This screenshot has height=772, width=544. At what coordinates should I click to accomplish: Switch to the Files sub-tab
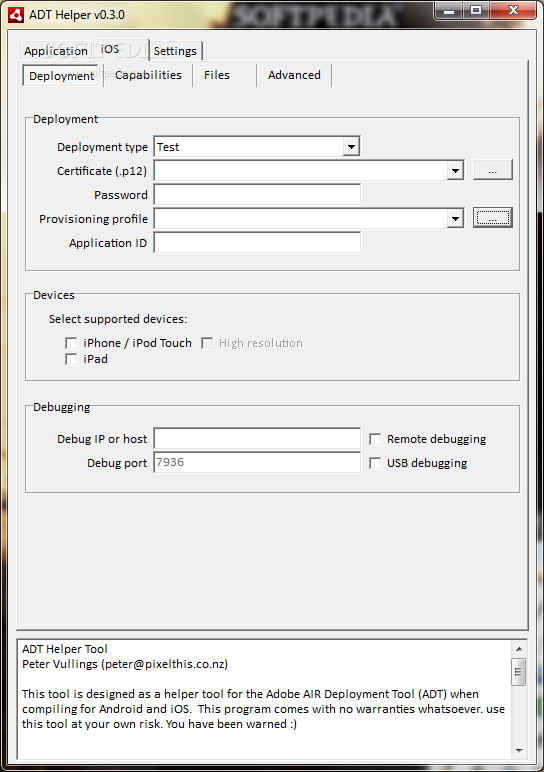[x=217, y=75]
